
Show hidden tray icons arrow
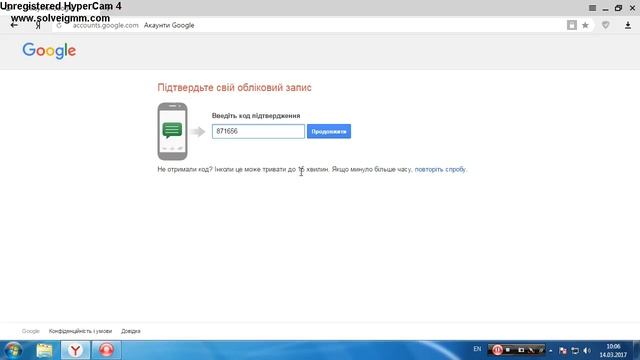click(551, 351)
